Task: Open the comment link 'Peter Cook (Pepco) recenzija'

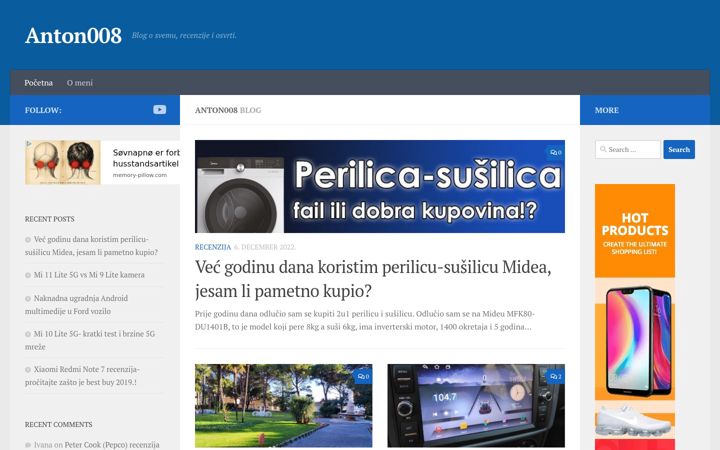Action: tap(112, 445)
